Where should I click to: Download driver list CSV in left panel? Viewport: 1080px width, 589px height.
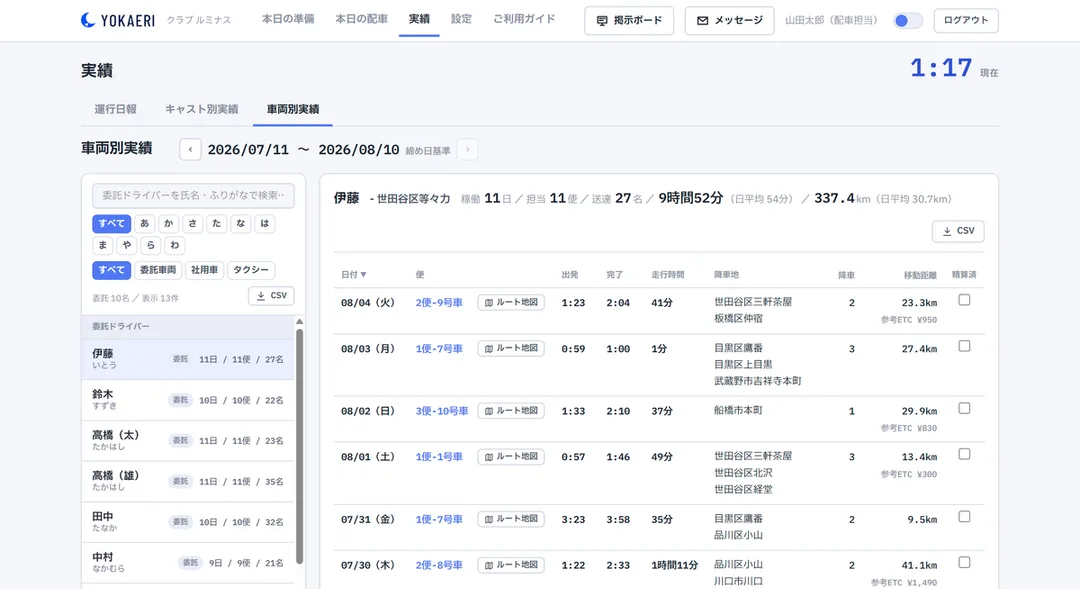tap(271, 296)
